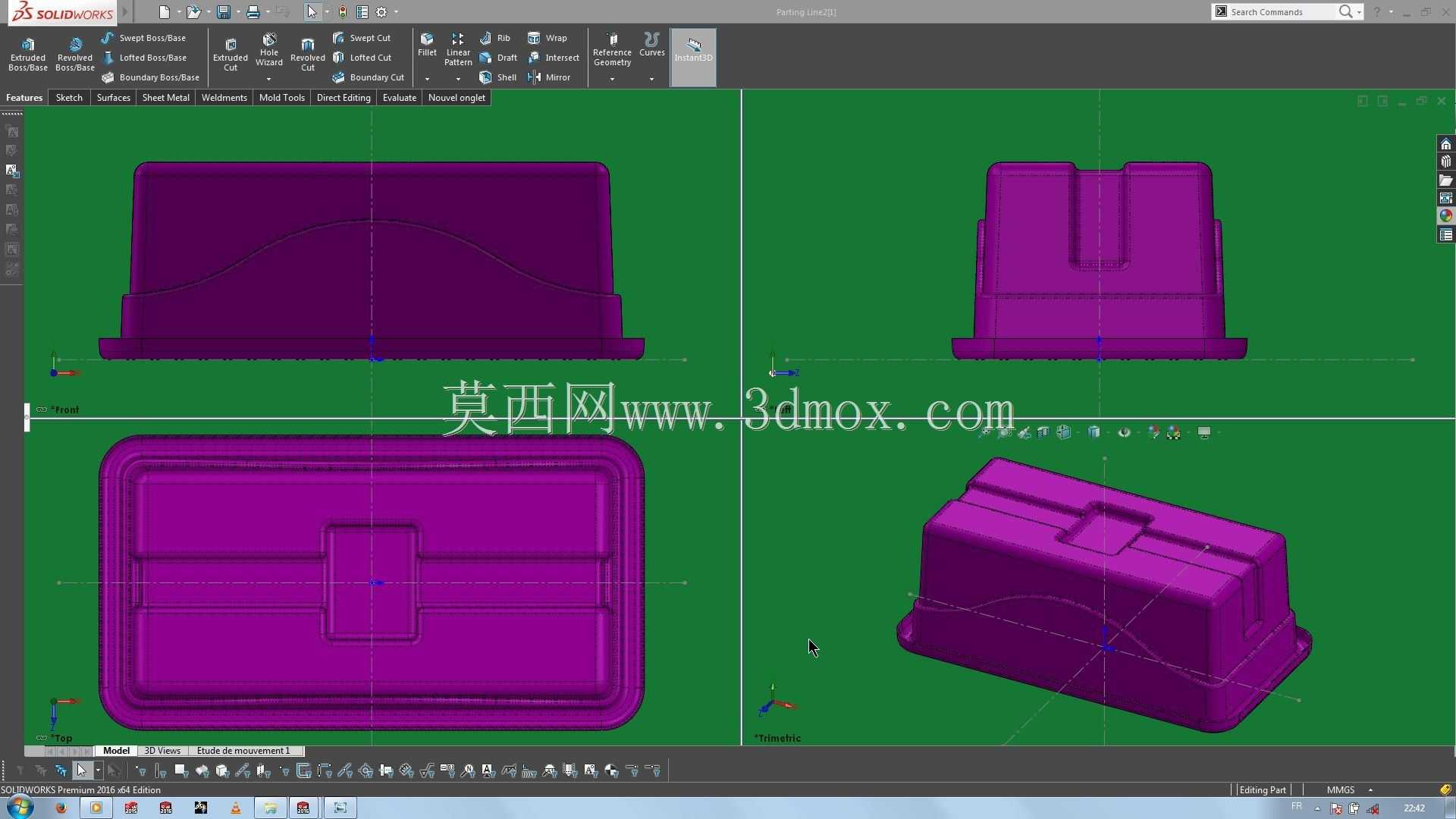Switch to the Surfaces tab
1456x819 pixels.
[x=114, y=98]
